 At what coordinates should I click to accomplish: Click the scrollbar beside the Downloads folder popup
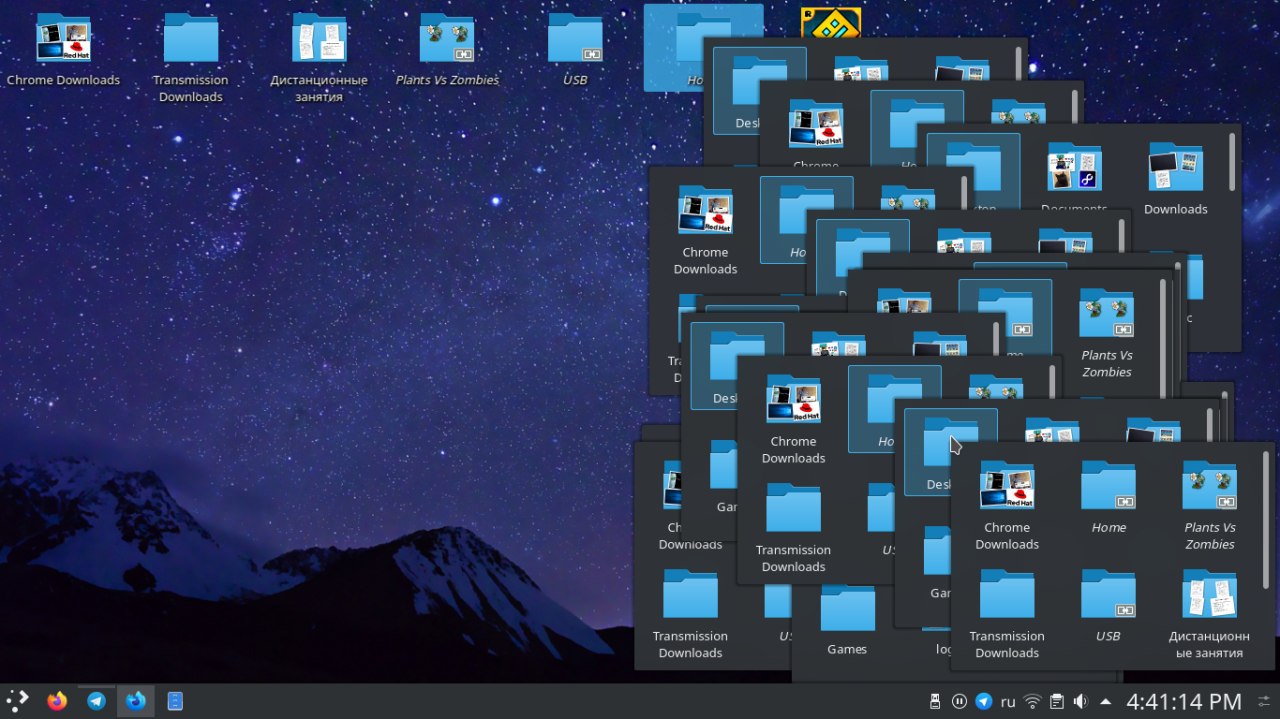pyautogui.click(x=1232, y=161)
